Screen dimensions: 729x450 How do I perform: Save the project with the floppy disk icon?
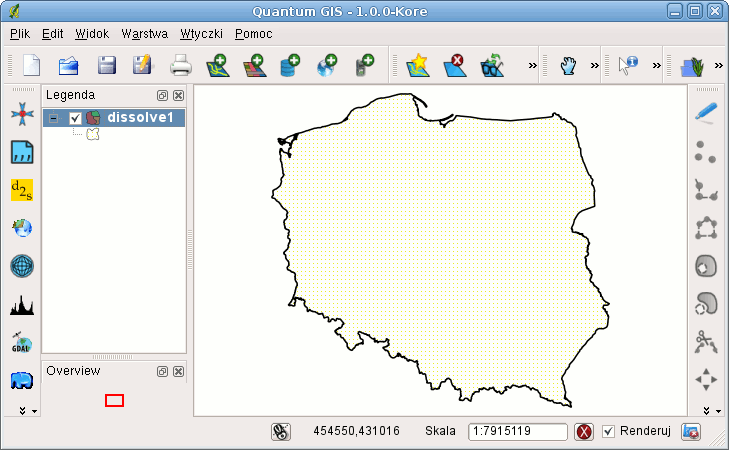106,66
